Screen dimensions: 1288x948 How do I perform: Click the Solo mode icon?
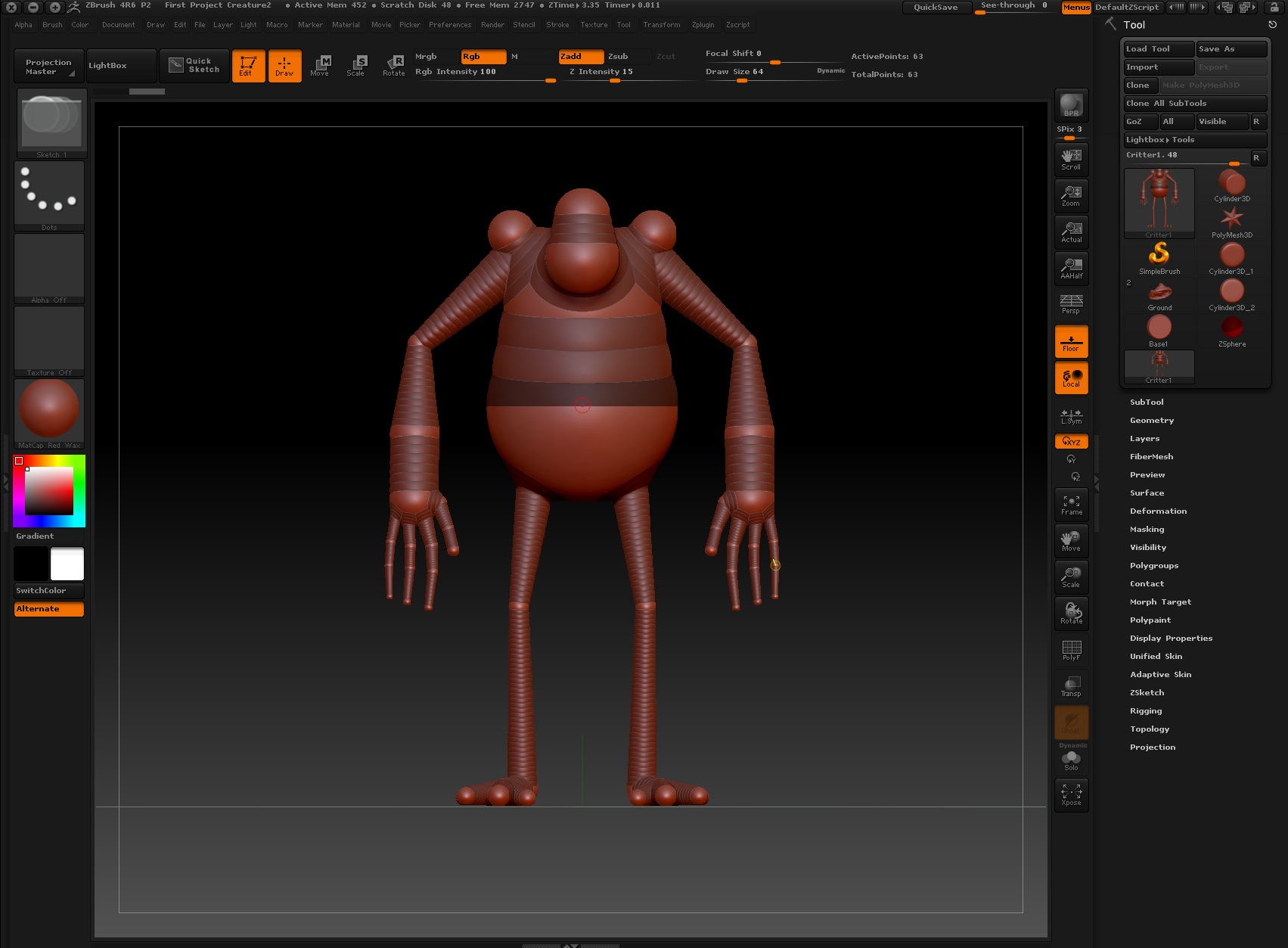click(x=1071, y=760)
